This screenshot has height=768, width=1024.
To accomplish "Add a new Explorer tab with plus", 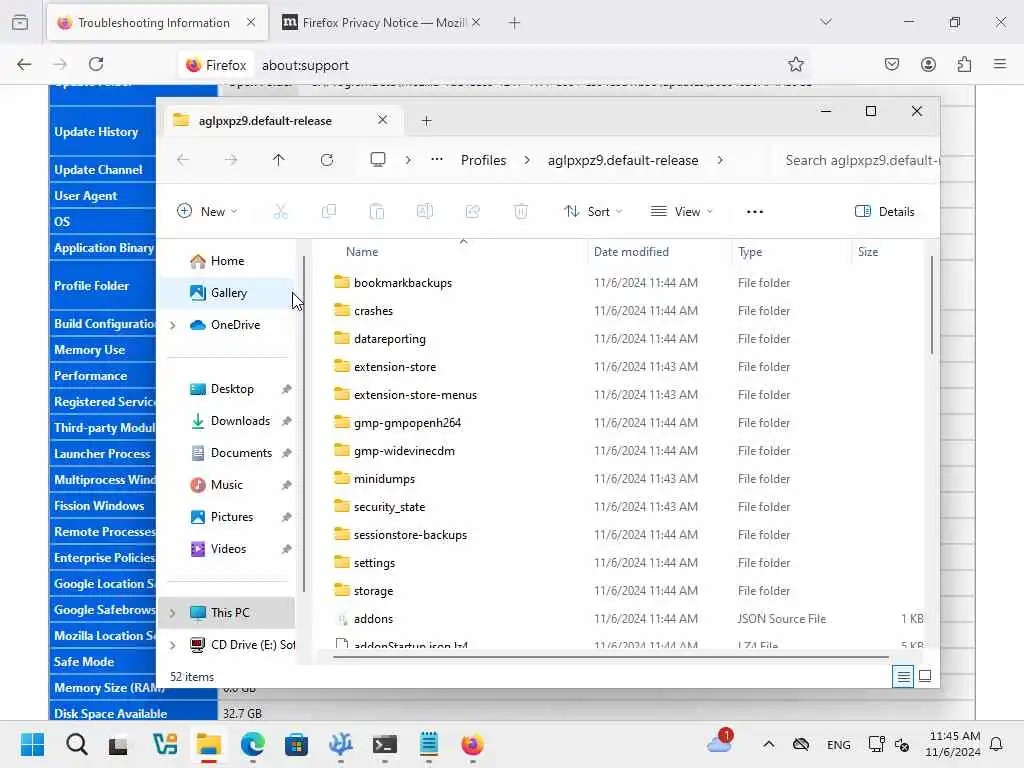I will (x=426, y=121).
